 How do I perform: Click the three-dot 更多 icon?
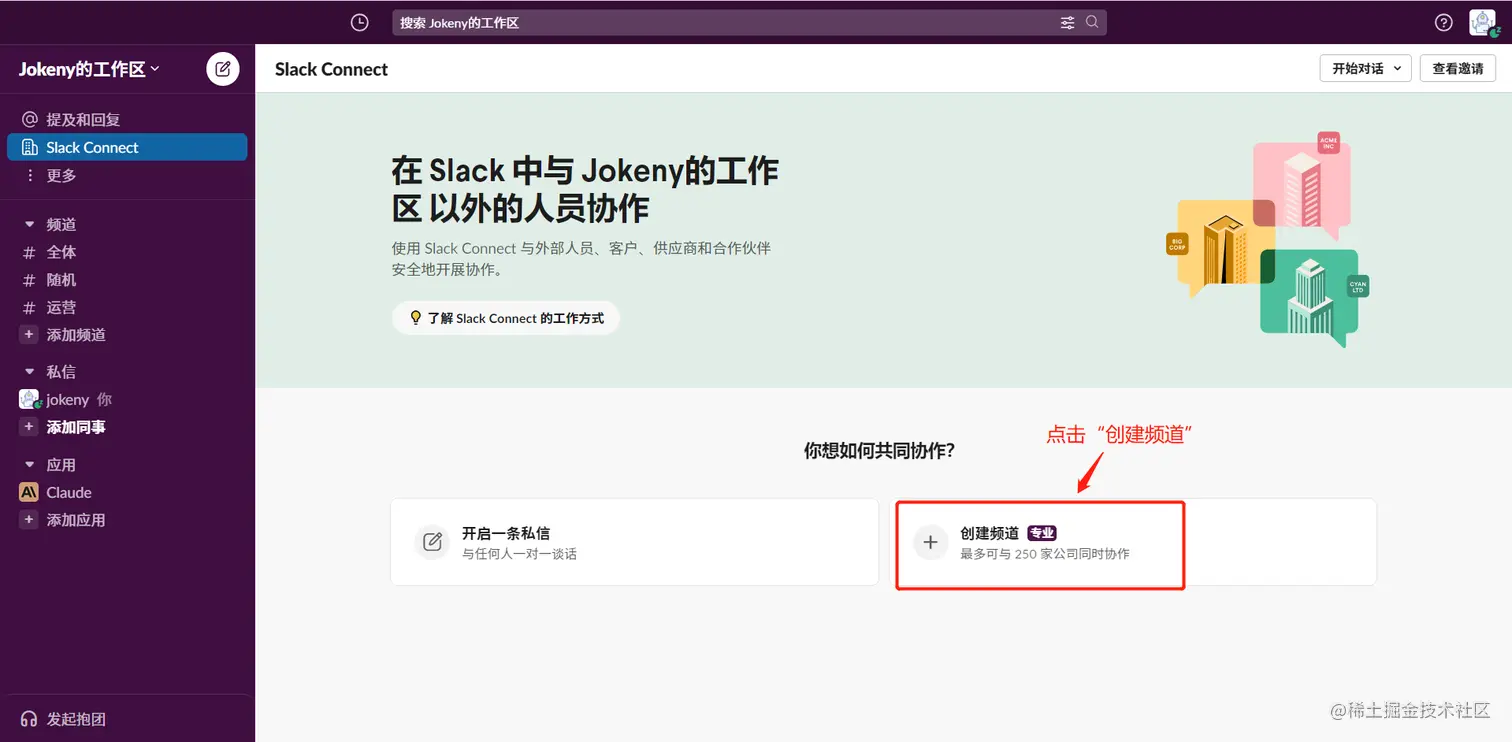pos(29,175)
